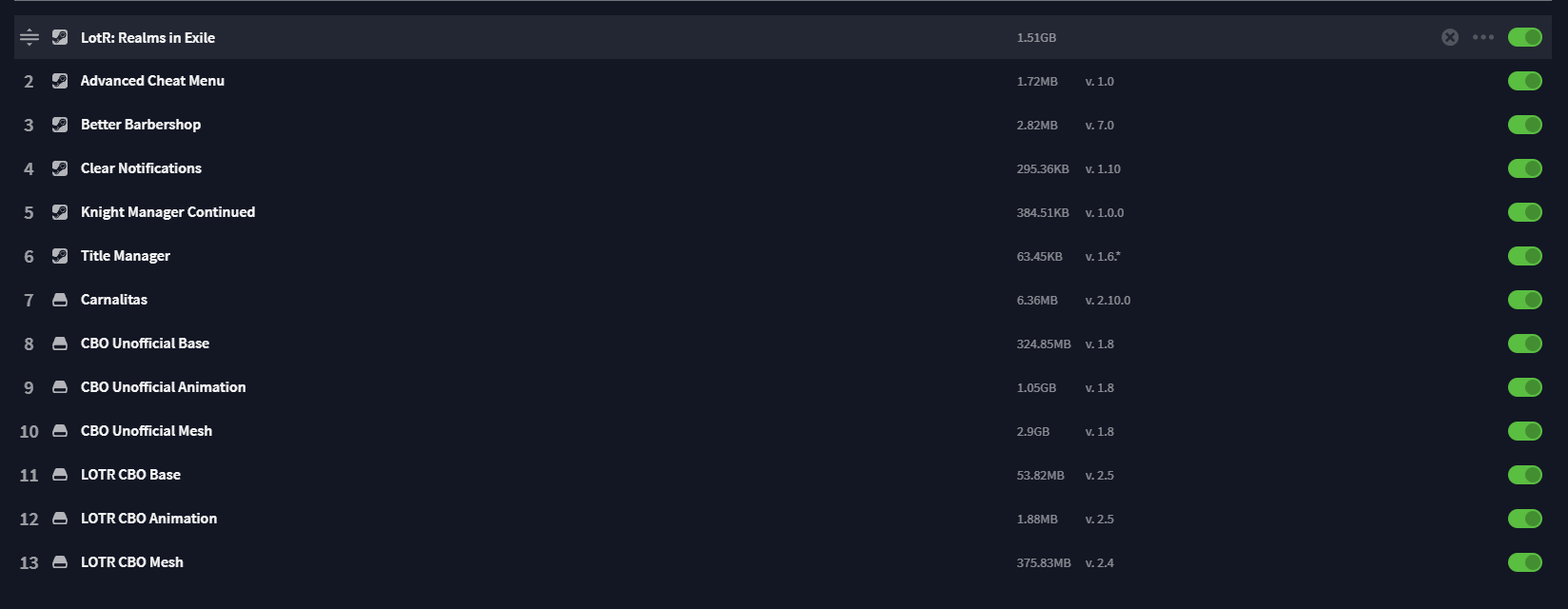Viewport: 1568px width, 609px height.
Task: Click the v. 1.6.* version label
Action: 1103,257
